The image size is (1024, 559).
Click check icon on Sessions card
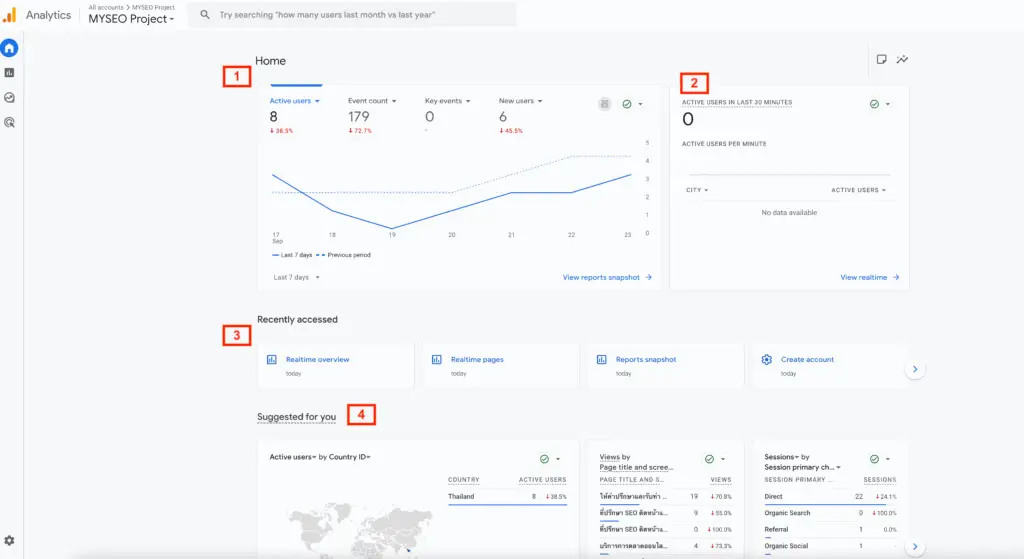point(874,459)
